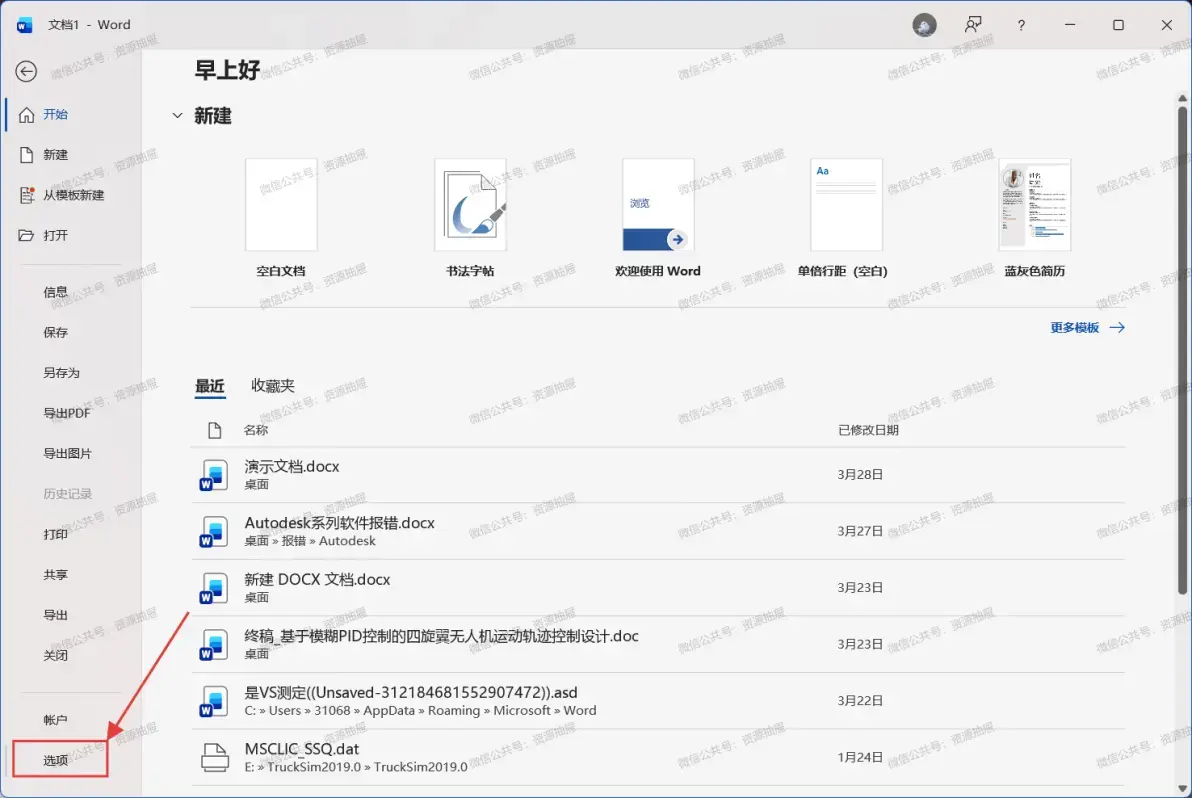The width and height of the screenshot is (1192, 798).
Task: Select the 书法字帖 template
Action: click(x=471, y=204)
